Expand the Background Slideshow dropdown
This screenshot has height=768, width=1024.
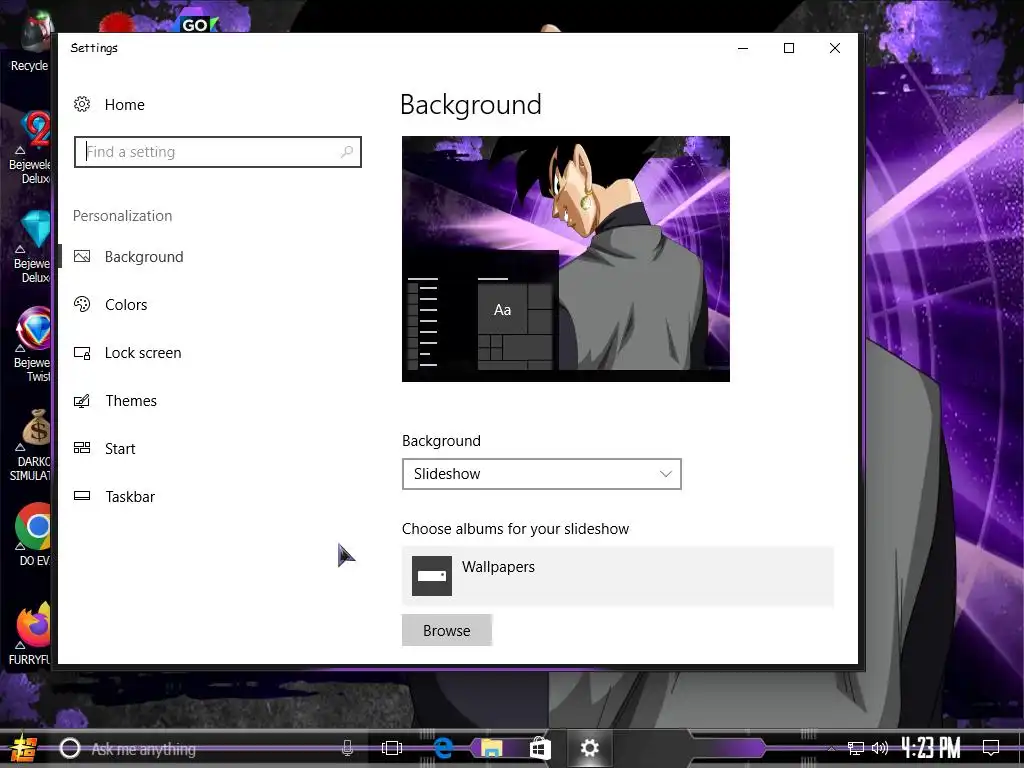541,474
